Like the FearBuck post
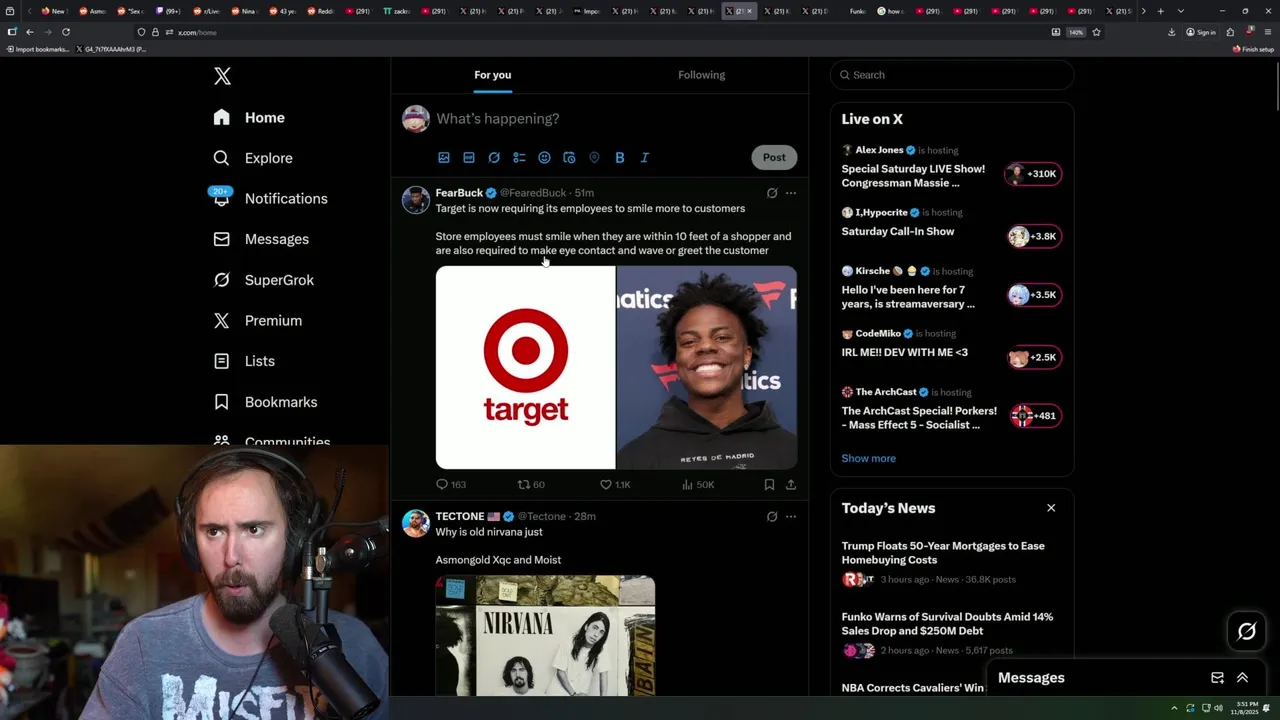This screenshot has width=1280, height=720. 614,484
